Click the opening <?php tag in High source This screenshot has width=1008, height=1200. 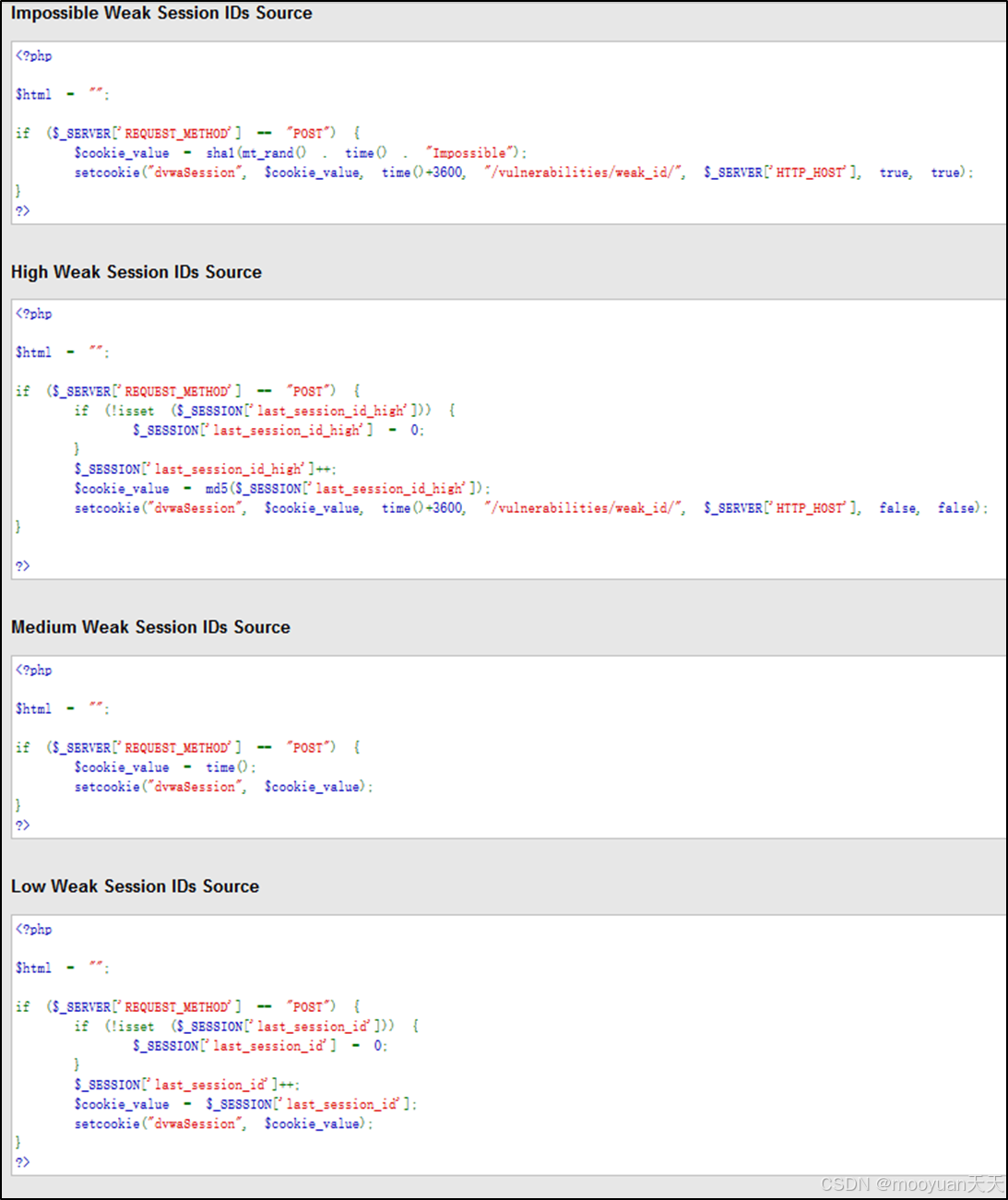click(34, 315)
